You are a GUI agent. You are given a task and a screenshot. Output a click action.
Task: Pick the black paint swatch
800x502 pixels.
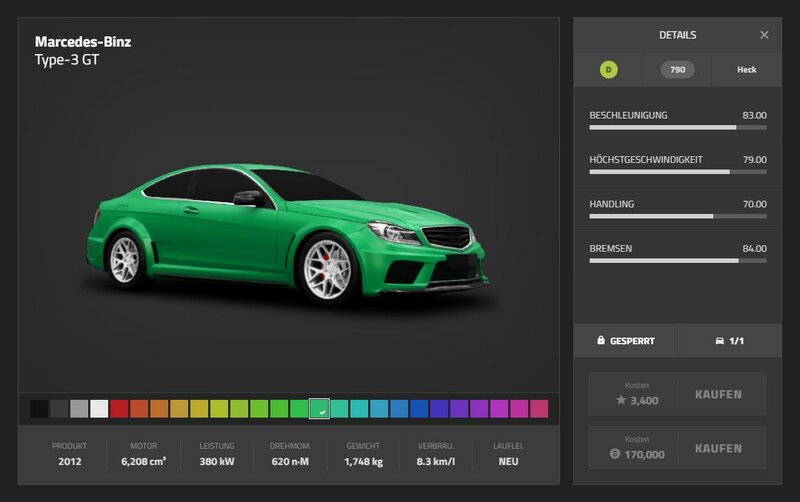click(x=39, y=408)
